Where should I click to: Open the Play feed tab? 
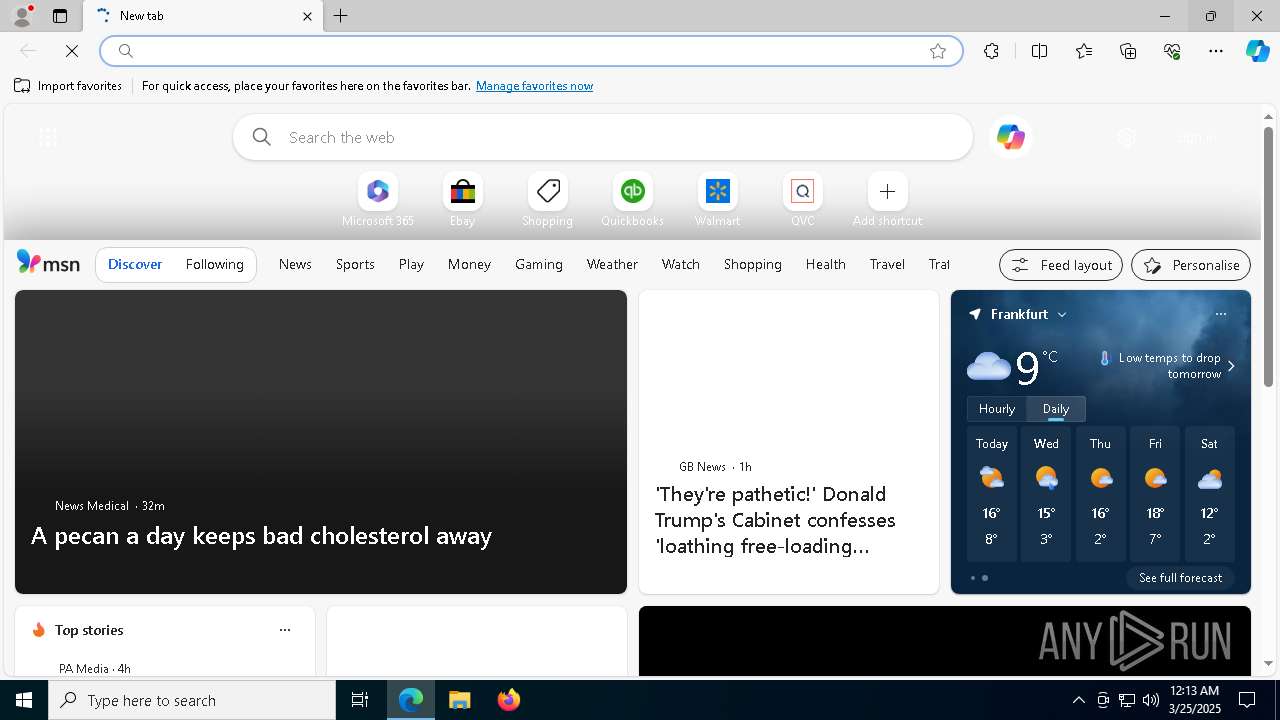coord(411,264)
